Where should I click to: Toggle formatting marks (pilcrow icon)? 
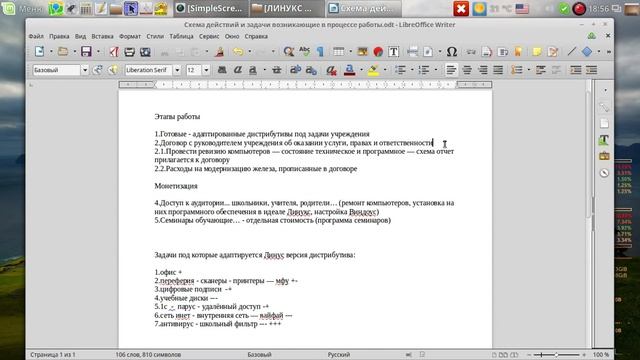pos(320,52)
